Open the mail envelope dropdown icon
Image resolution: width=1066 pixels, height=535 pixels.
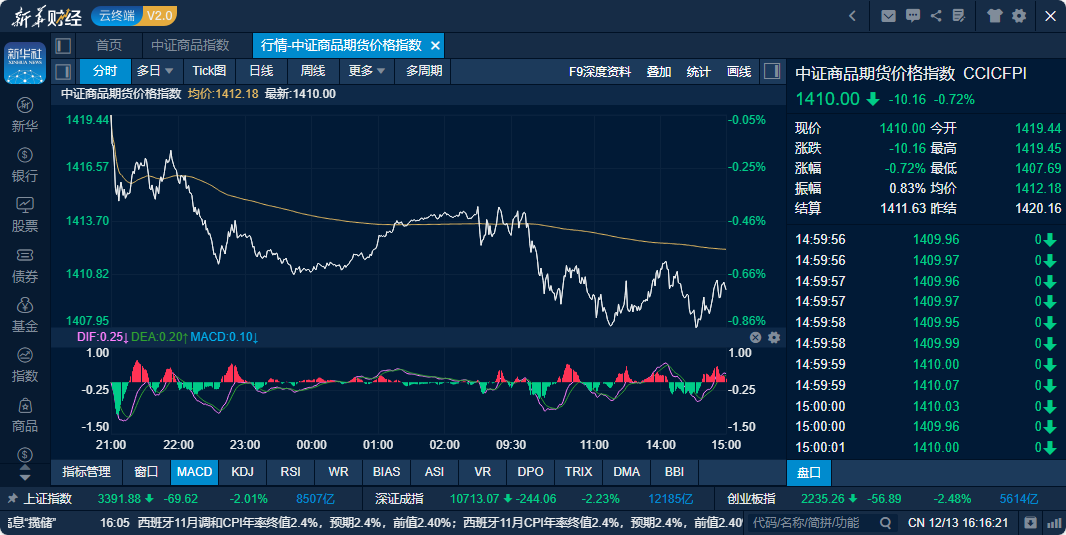pyautogui.click(x=888, y=15)
